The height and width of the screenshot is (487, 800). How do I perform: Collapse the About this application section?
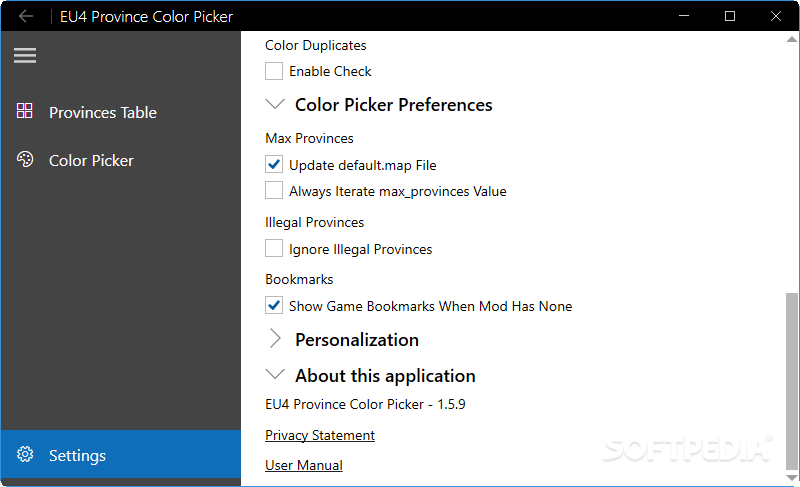275,374
